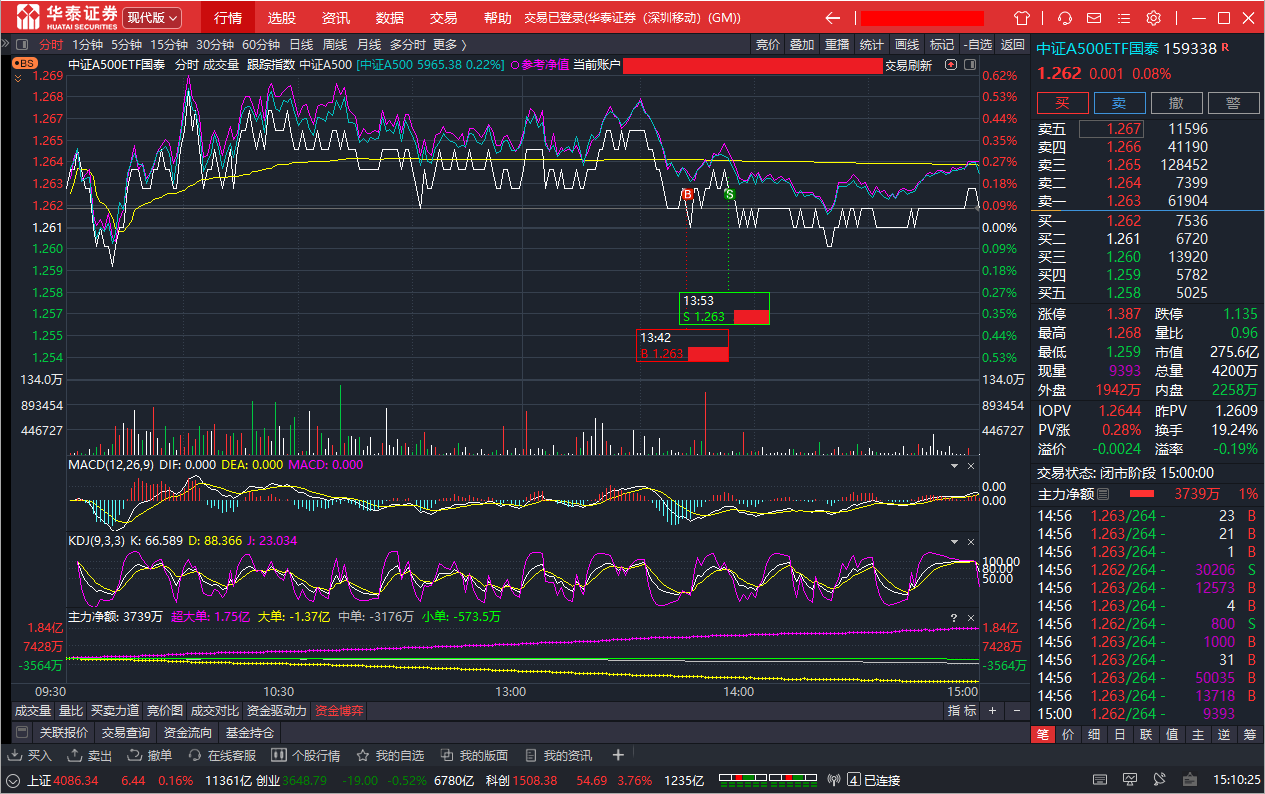Click the red 主力净额 bar indicator
Viewport: 1265px width, 794px height.
[x=1141, y=494]
